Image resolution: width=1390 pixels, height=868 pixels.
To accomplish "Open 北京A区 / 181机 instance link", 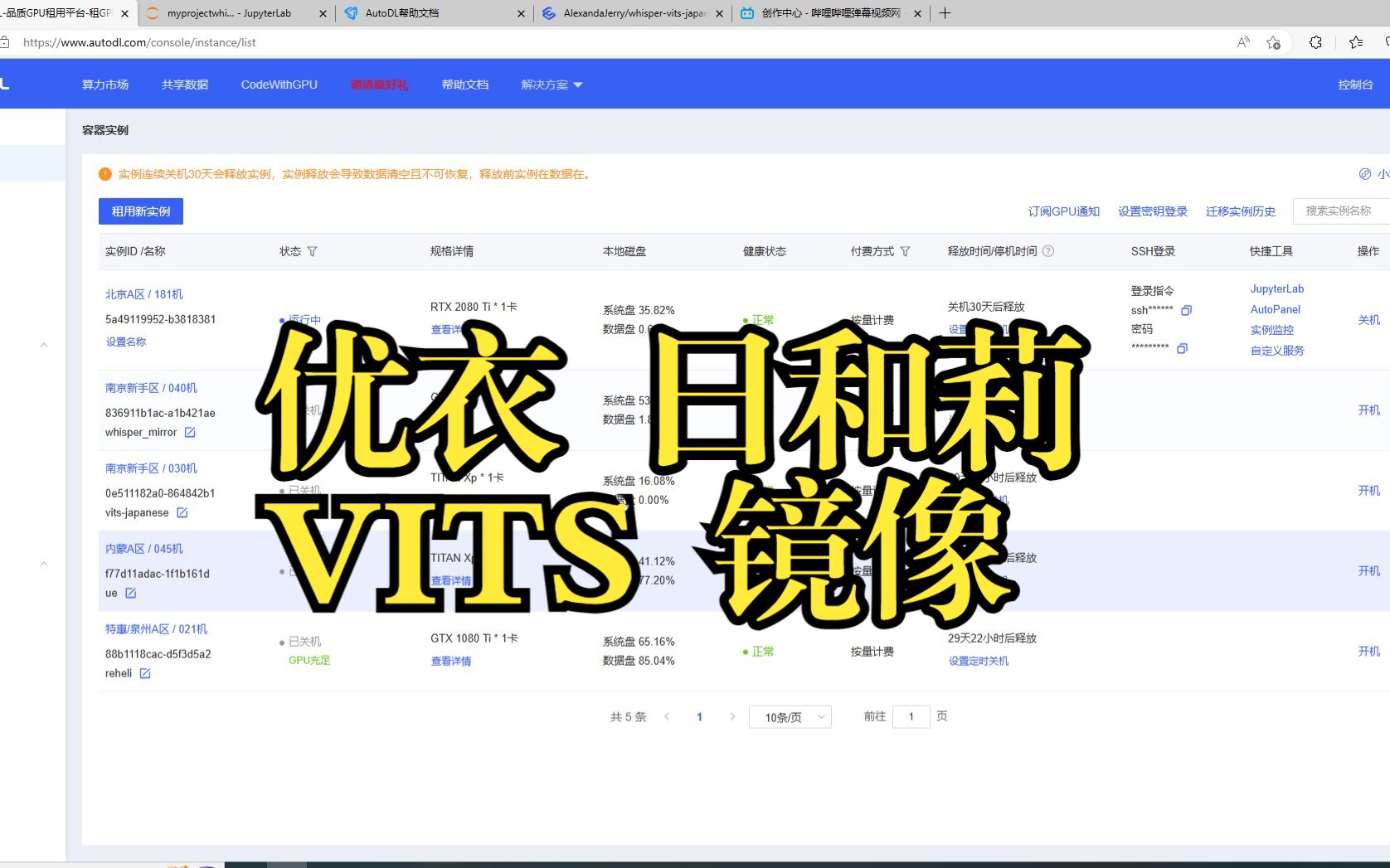I will click(x=144, y=294).
